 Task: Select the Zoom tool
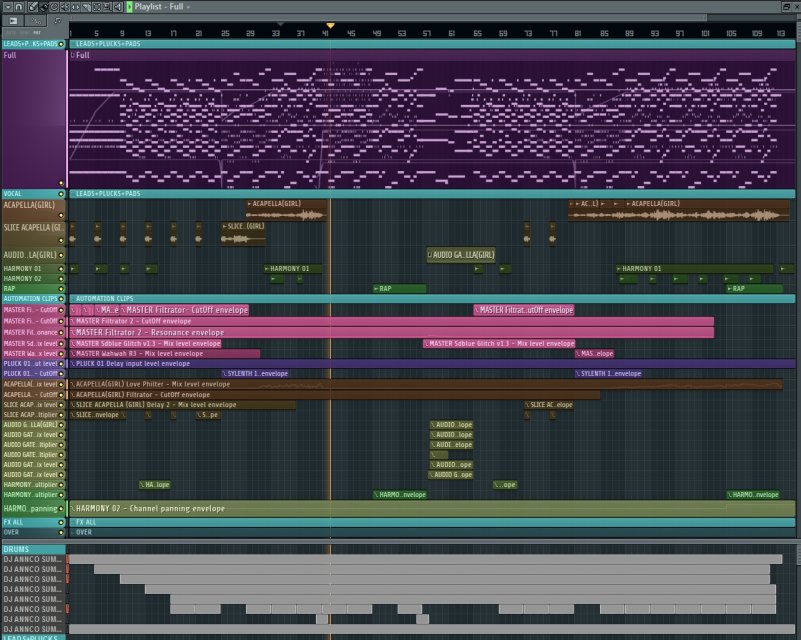(x=107, y=7)
